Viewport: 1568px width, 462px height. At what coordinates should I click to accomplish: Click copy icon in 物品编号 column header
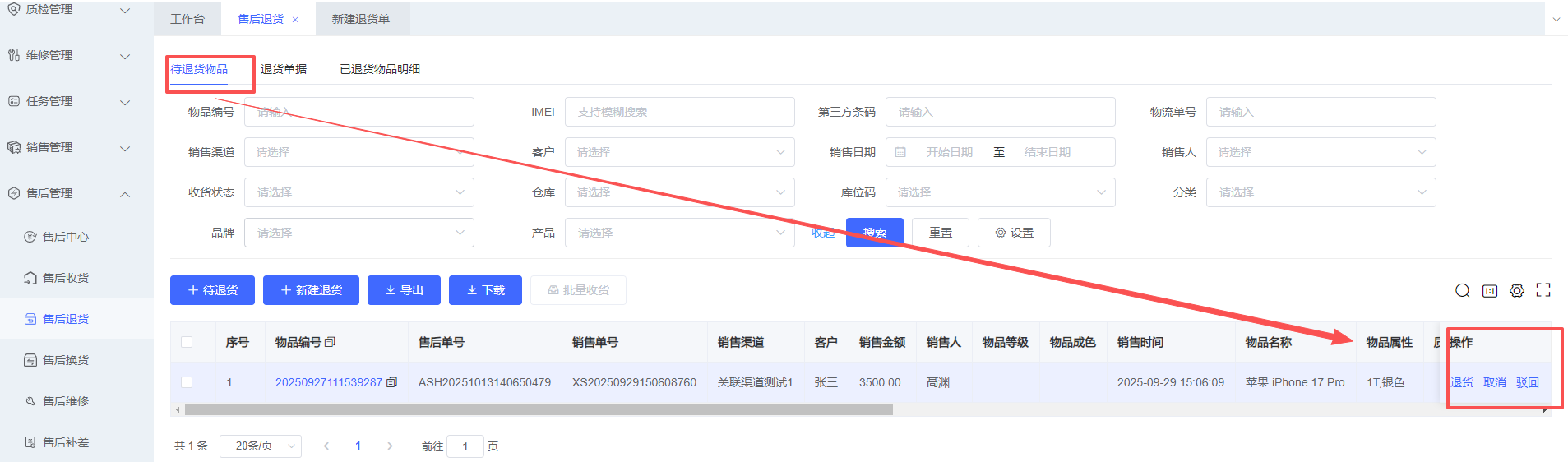331,342
